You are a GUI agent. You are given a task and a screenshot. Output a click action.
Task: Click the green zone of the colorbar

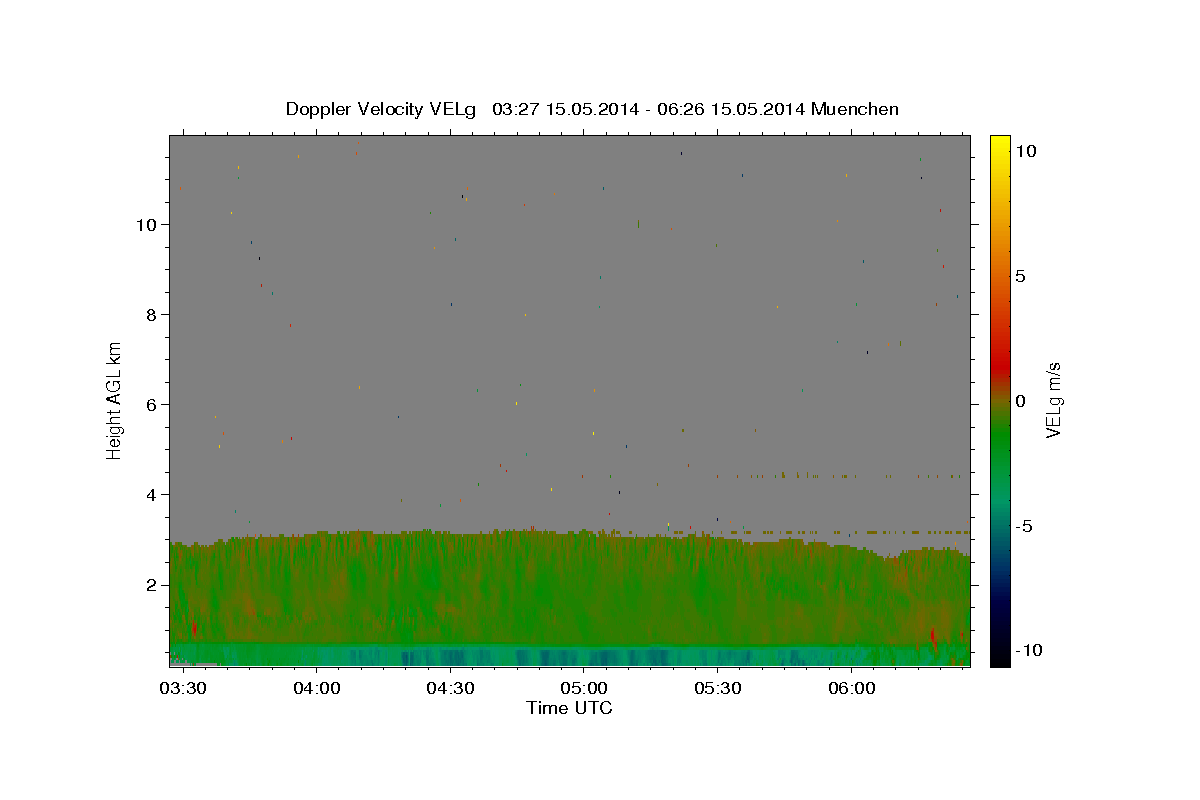[x=999, y=450]
